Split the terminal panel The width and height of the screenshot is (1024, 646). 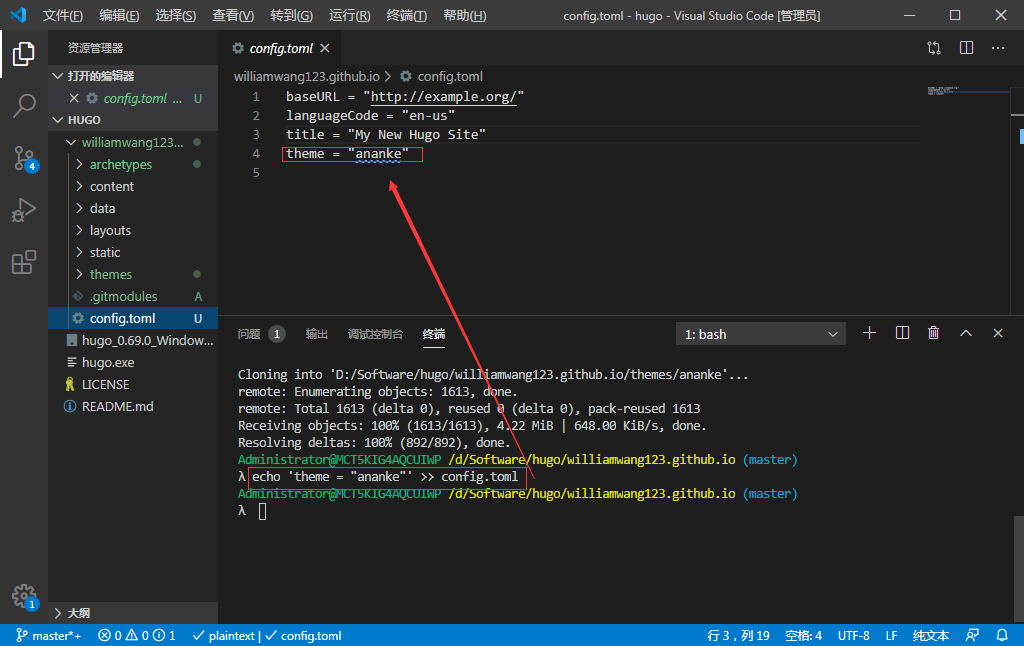(903, 333)
